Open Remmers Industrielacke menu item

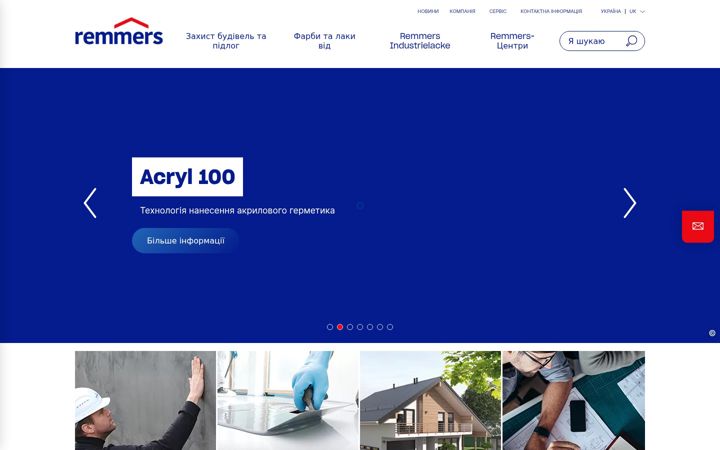click(420, 41)
